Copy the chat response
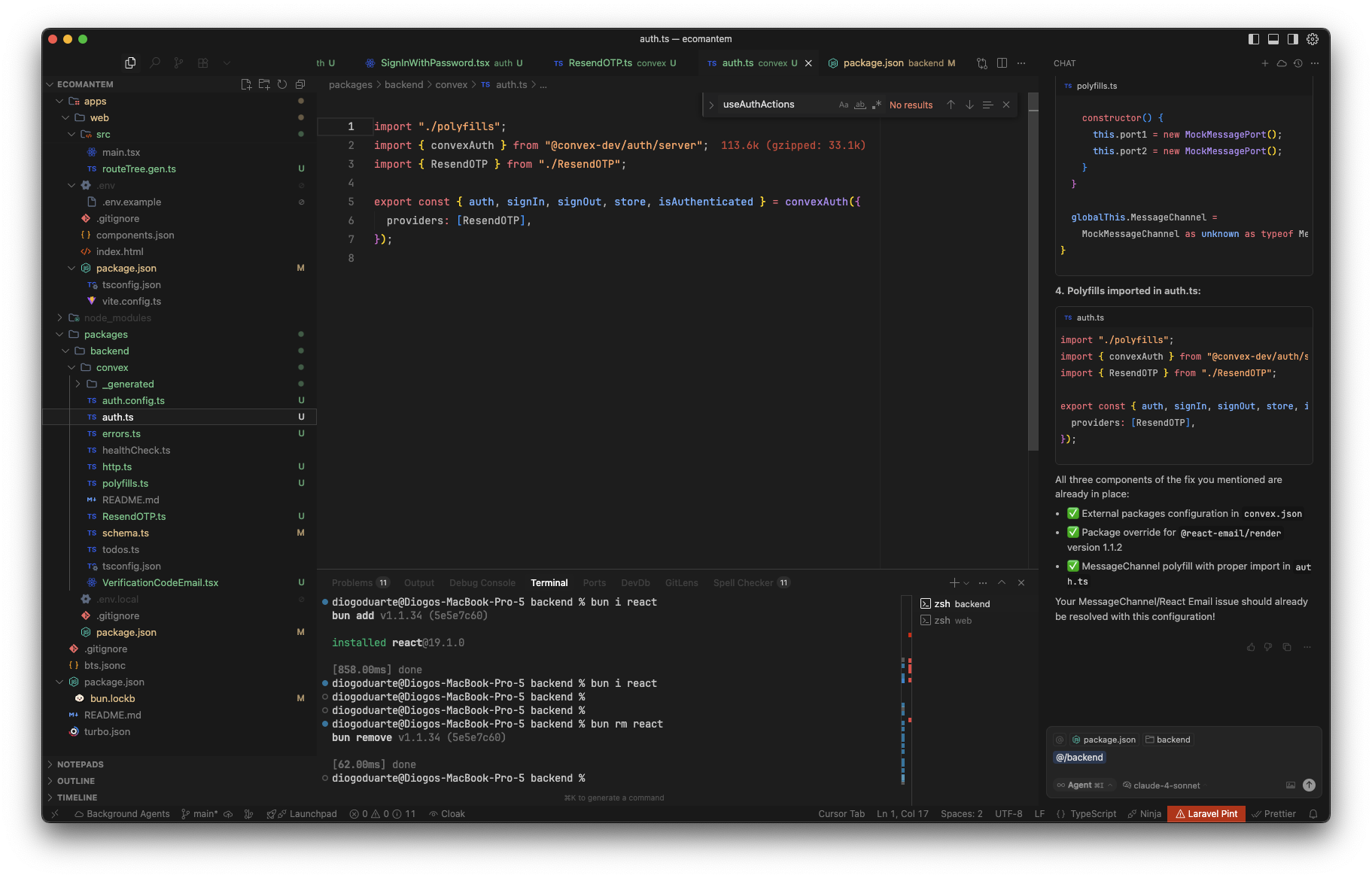Viewport: 1372px width, 878px height. pos(1287,647)
